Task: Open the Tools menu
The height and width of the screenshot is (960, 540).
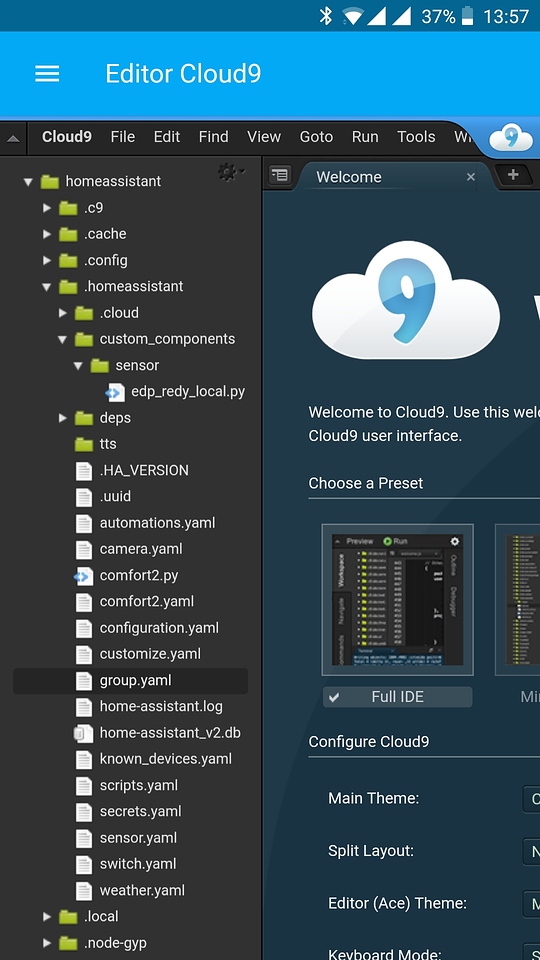Action: (416, 137)
